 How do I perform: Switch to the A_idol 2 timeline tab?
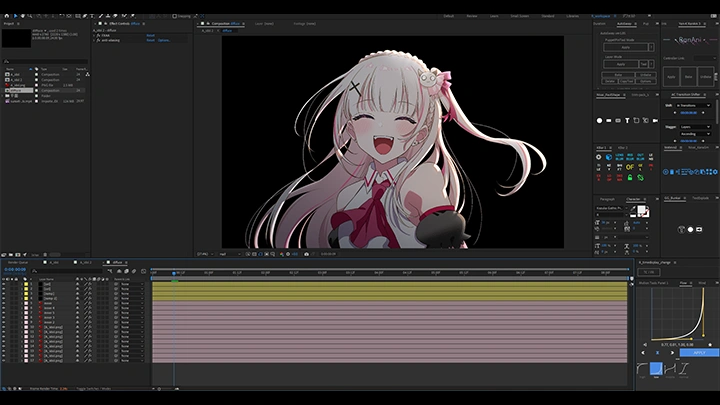[85, 262]
